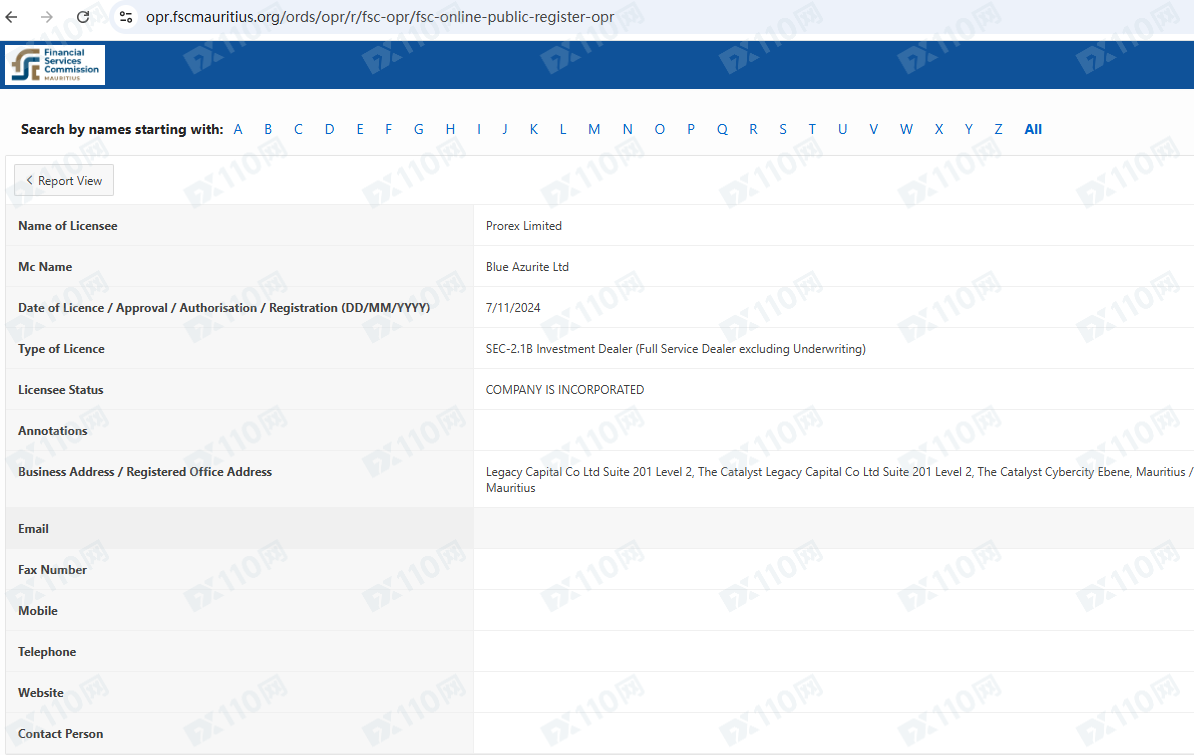Filter names starting with N

coord(627,130)
